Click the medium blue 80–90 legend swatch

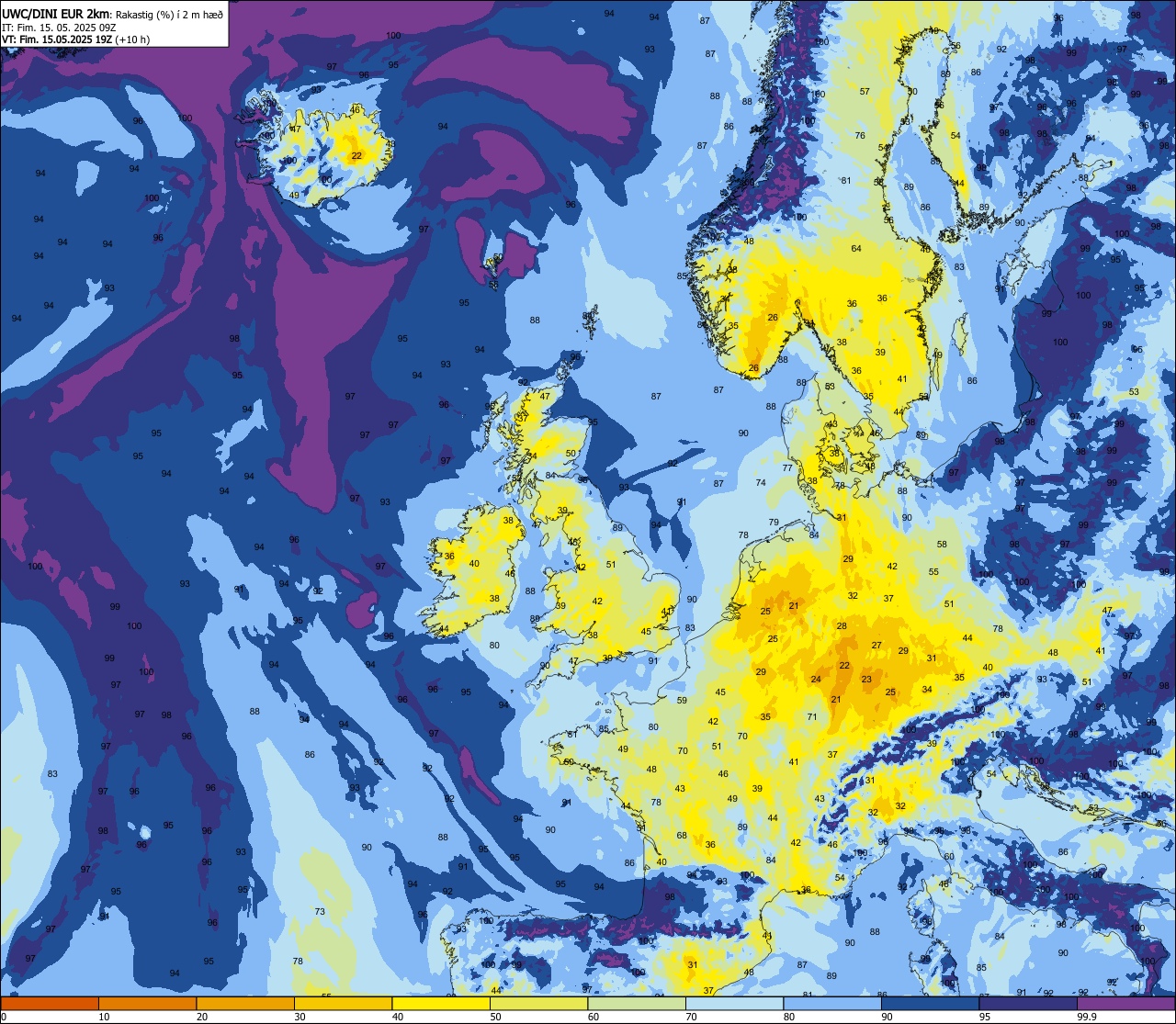click(x=832, y=1003)
